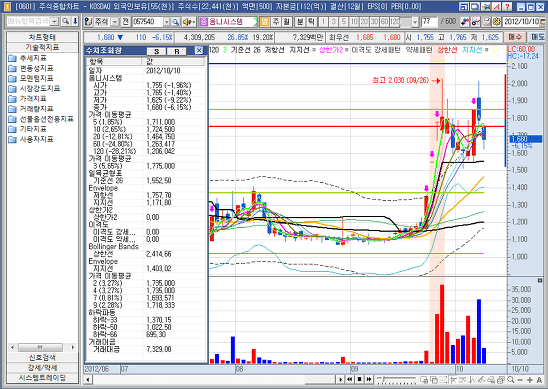Click the magnifier icon next to stock code 067540
548x389 pixels.
point(175,22)
